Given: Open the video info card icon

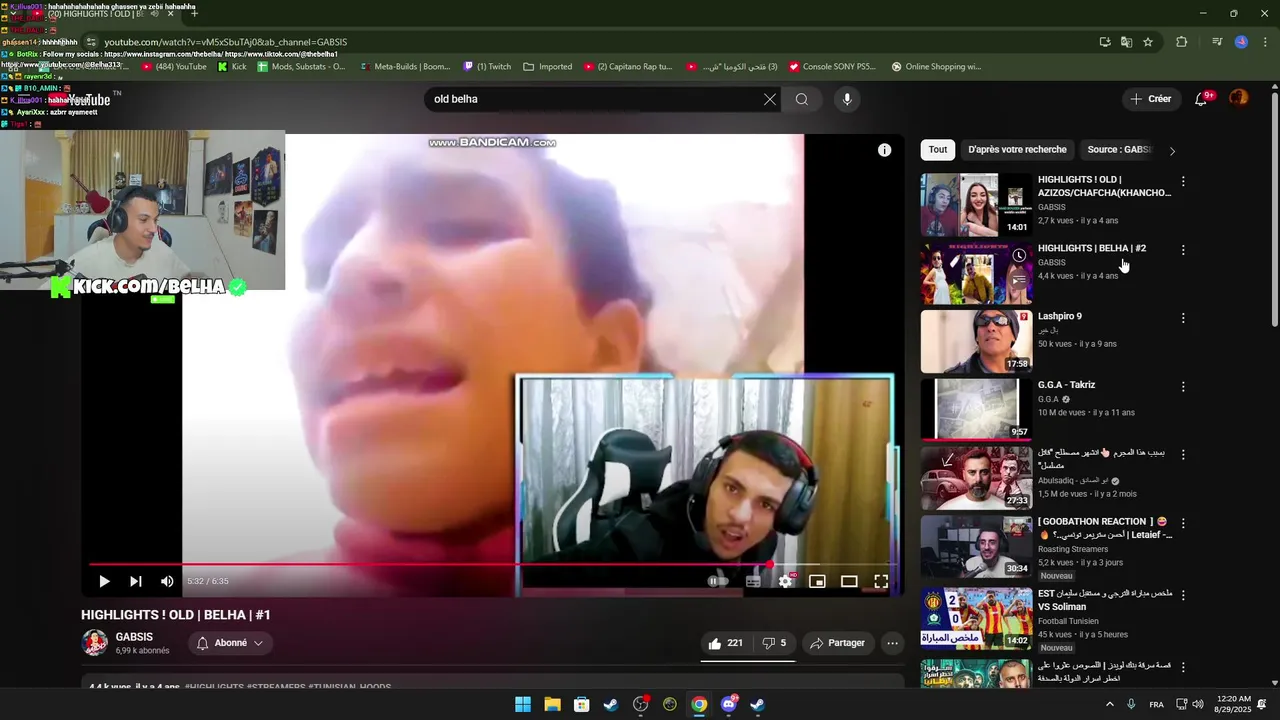Looking at the screenshot, I should pos(884,150).
